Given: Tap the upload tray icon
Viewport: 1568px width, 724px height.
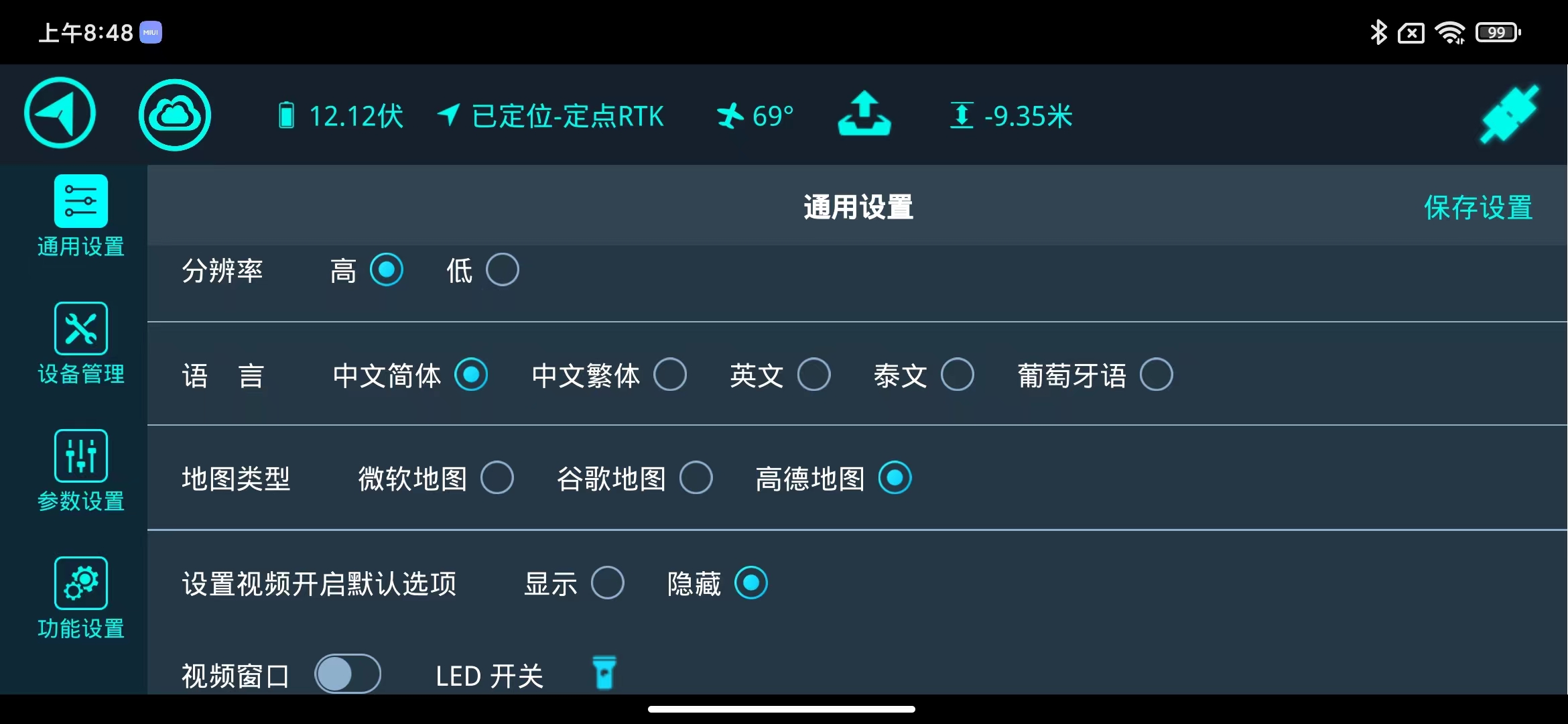Looking at the screenshot, I should point(864,114).
